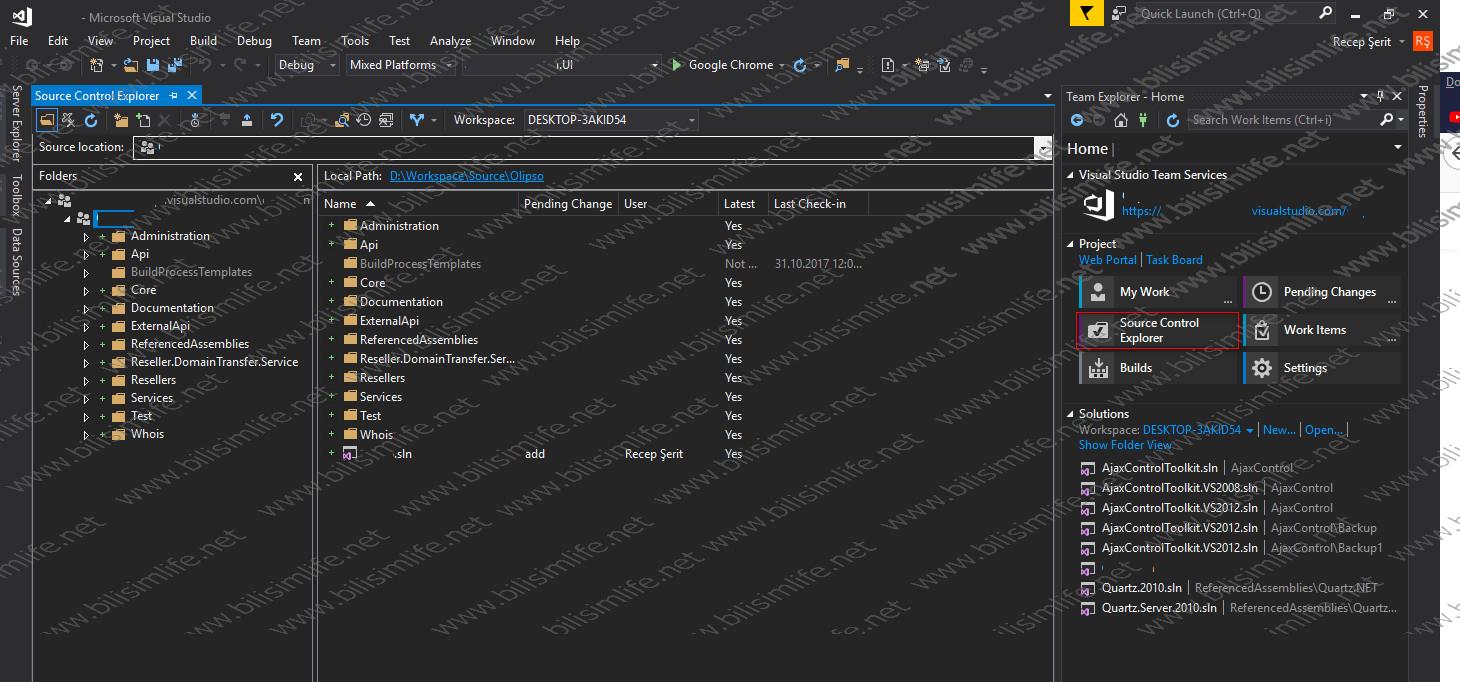Open the Source location dropdown arrow
This screenshot has height=682, width=1460.
pyautogui.click(x=1044, y=148)
